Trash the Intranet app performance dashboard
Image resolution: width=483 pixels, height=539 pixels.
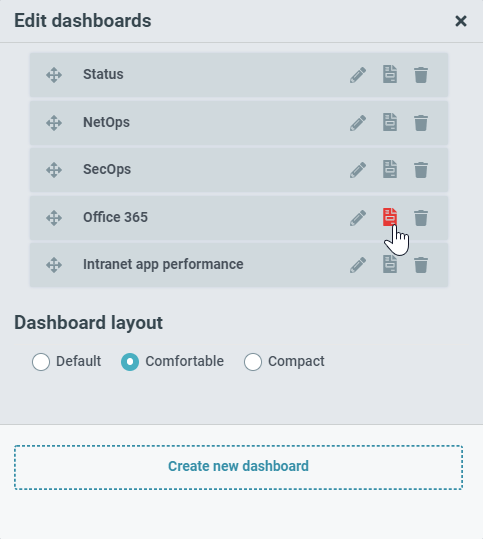point(421,265)
